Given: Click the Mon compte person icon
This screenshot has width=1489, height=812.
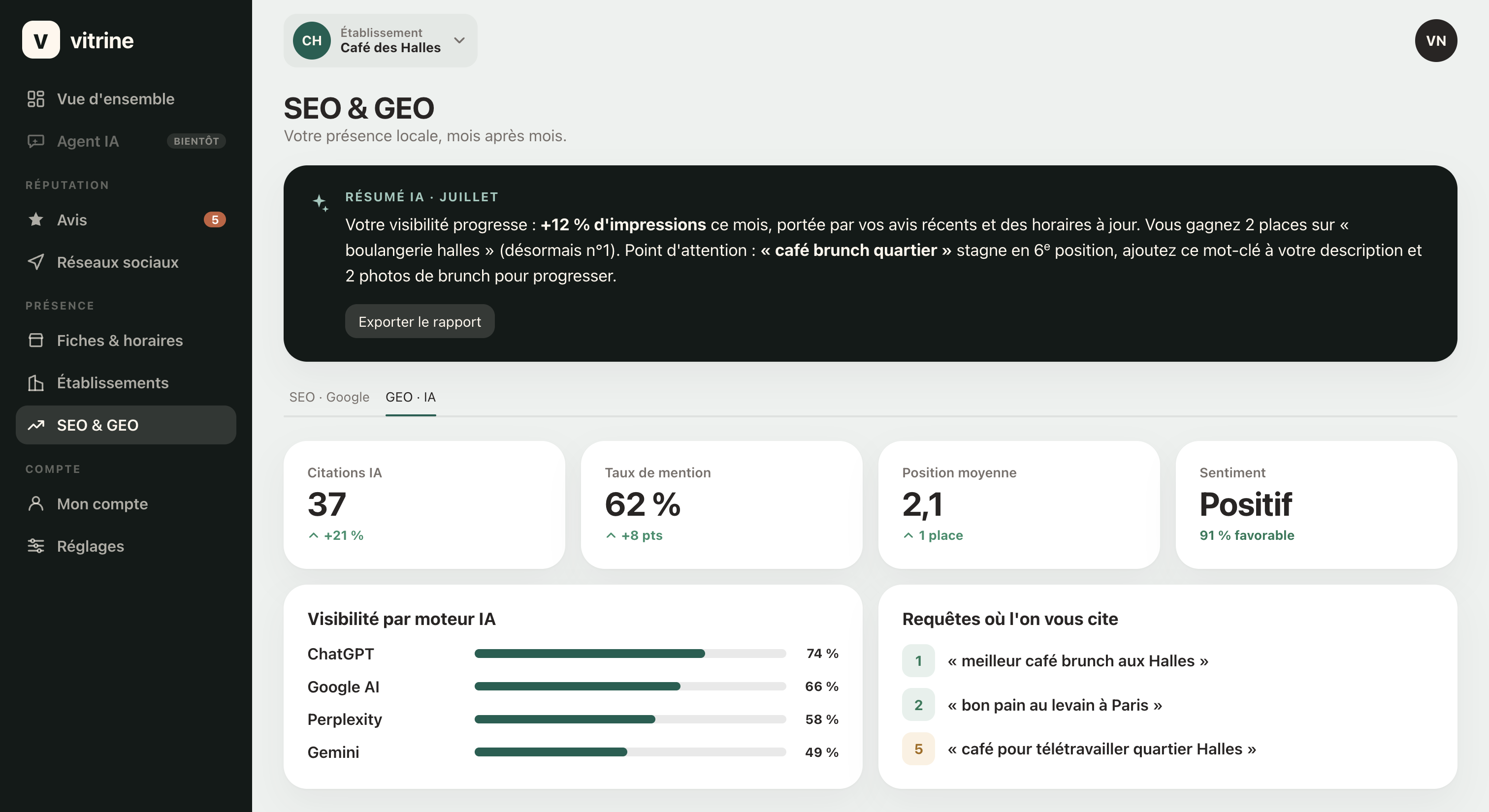Looking at the screenshot, I should point(36,503).
